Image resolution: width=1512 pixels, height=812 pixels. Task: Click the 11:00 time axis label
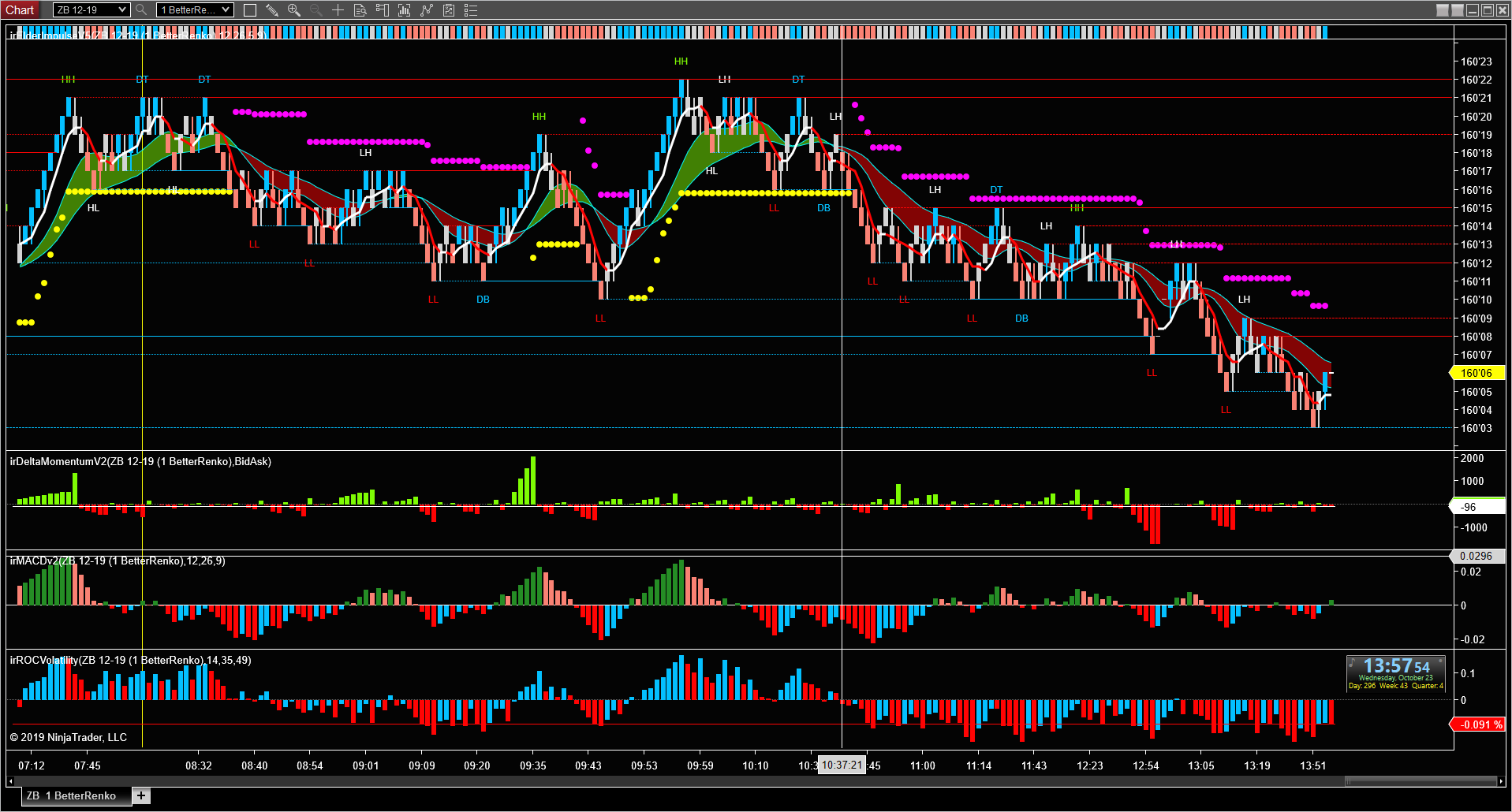tap(923, 765)
